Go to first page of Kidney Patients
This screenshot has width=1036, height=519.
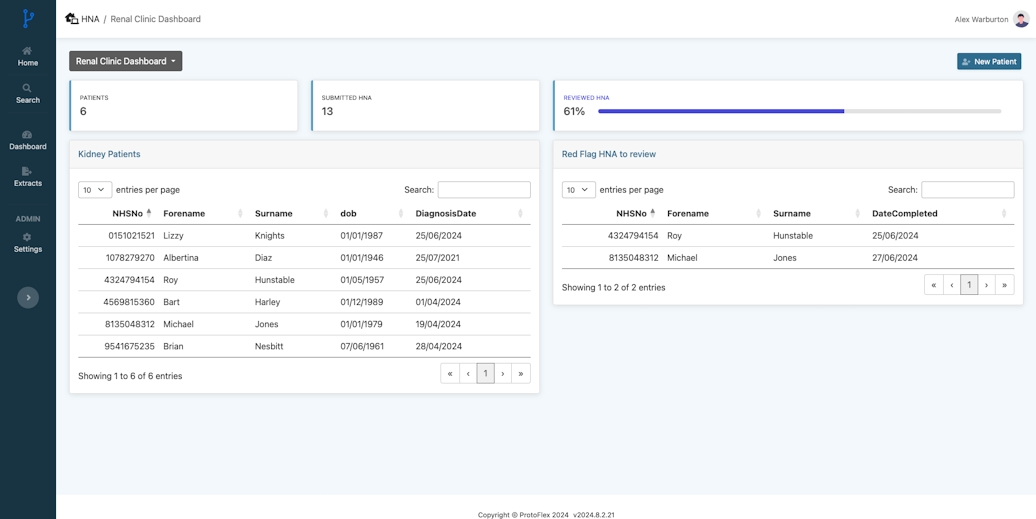[450, 374]
